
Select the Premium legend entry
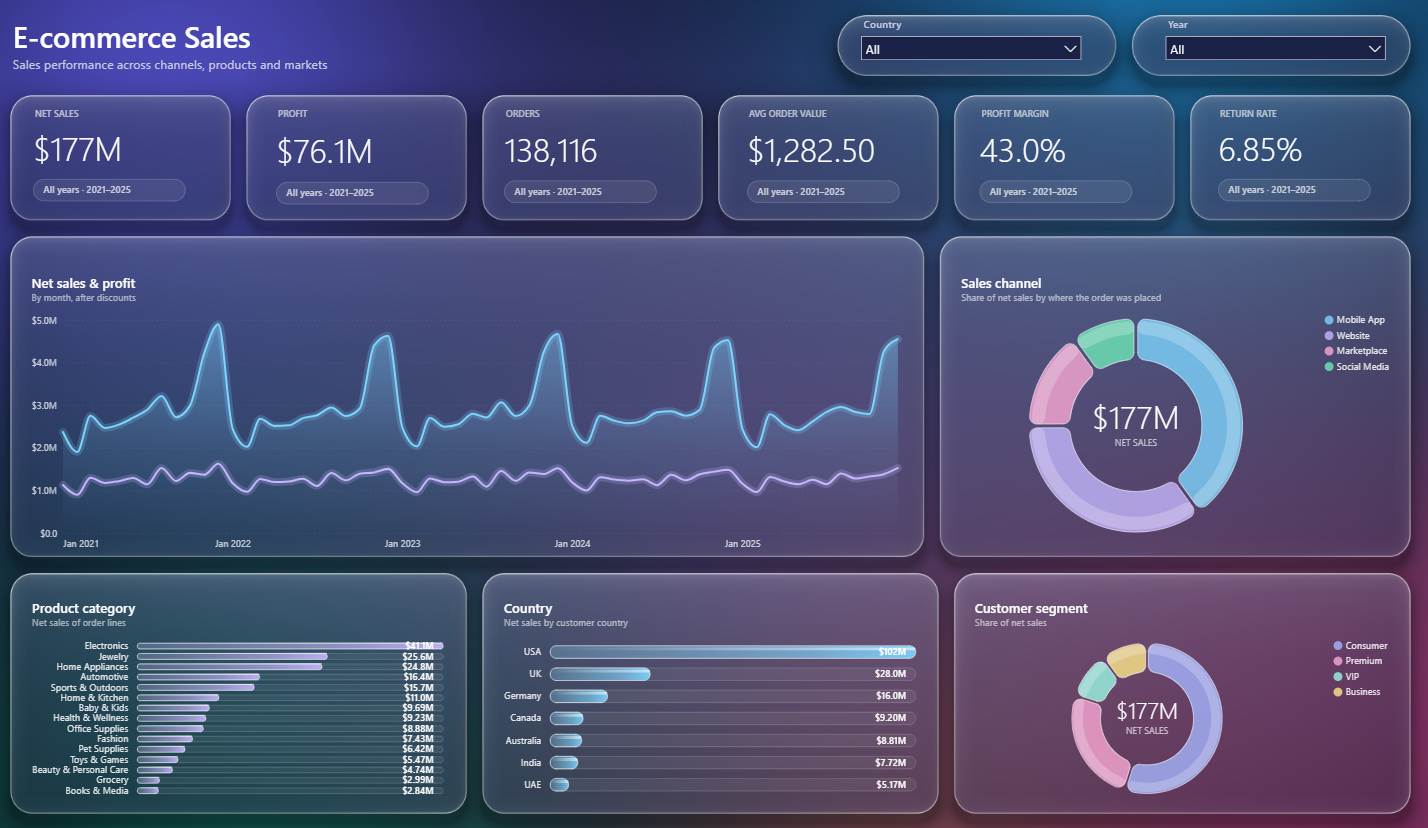tap(1357, 661)
